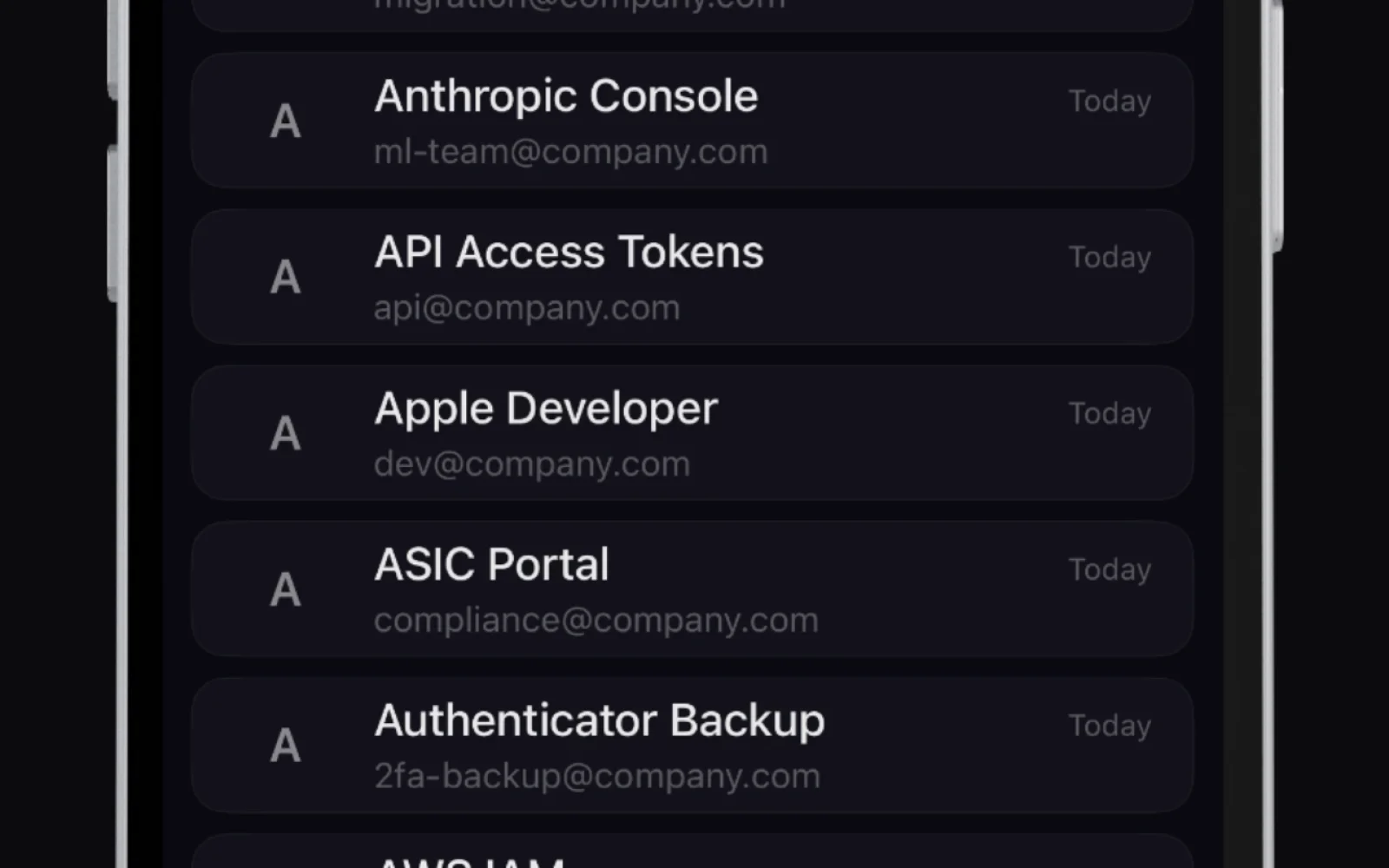1389x868 pixels.
Task: Select the Apple Developer entry title
Action: coord(546,409)
